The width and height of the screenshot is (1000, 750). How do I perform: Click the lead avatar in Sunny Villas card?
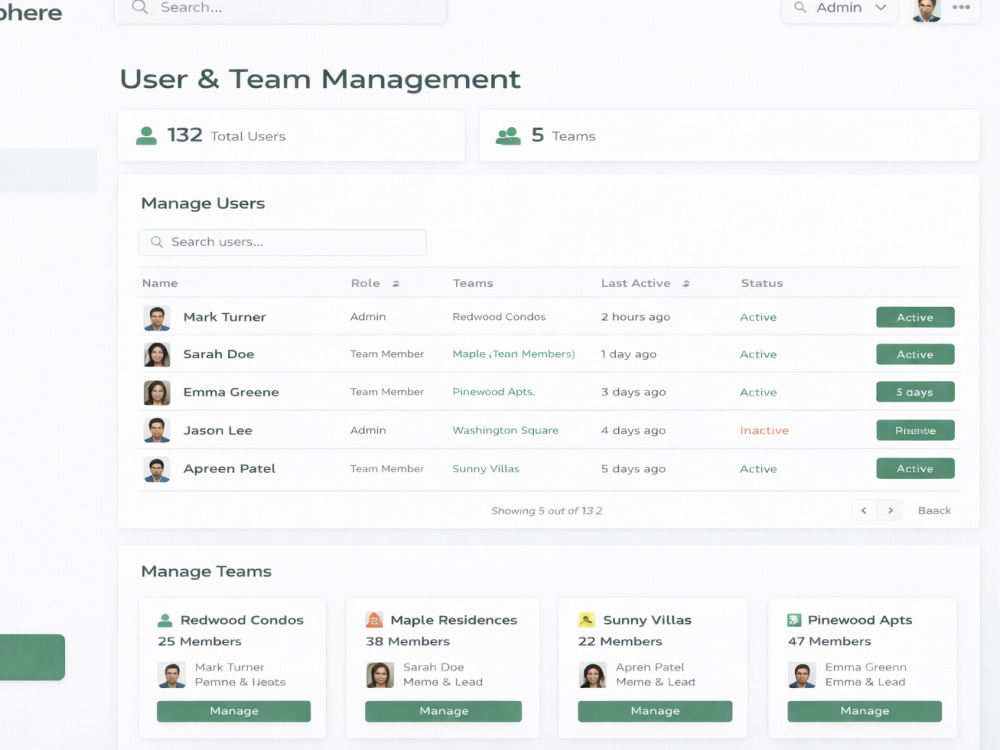pos(592,675)
